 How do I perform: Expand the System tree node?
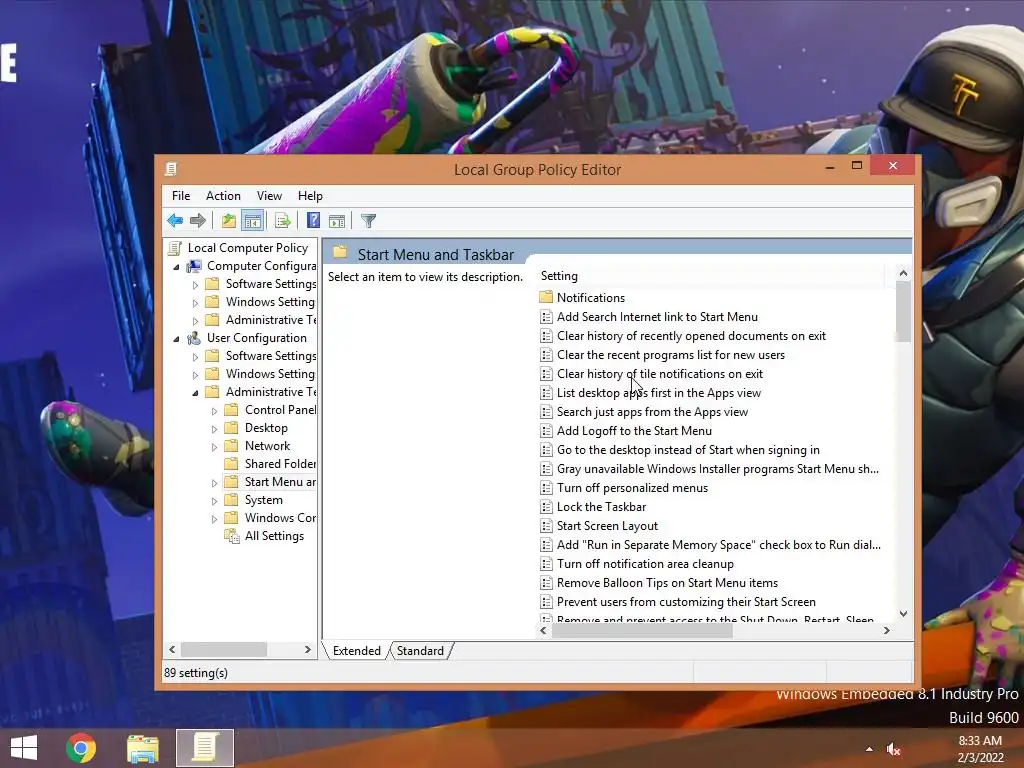(x=214, y=501)
